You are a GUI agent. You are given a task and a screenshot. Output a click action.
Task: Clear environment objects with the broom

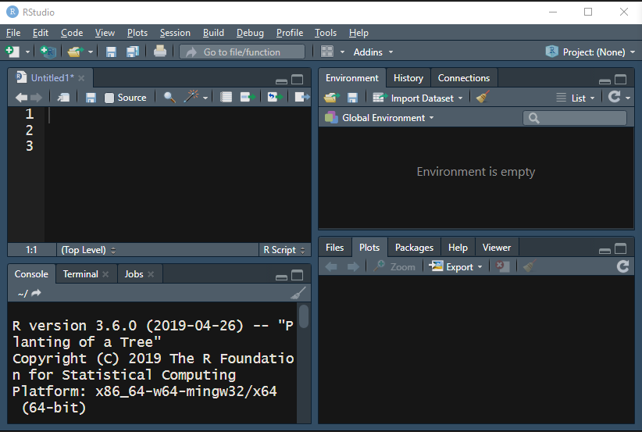click(x=483, y=98)
